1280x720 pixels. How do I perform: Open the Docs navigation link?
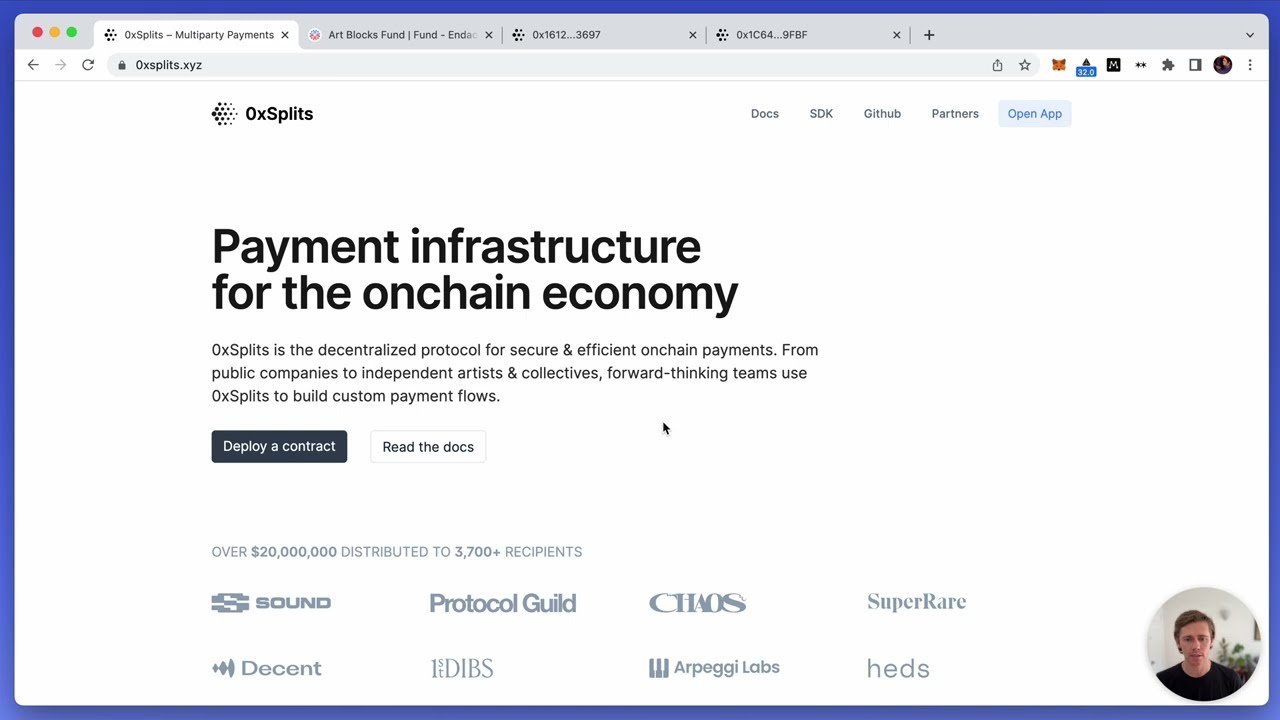tap(765, 114)
